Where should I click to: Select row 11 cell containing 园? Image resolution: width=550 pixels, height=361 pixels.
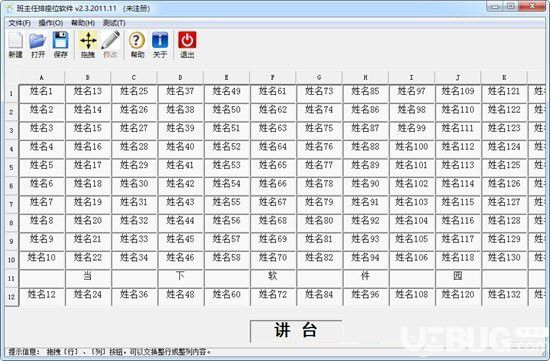coord(458,279)
